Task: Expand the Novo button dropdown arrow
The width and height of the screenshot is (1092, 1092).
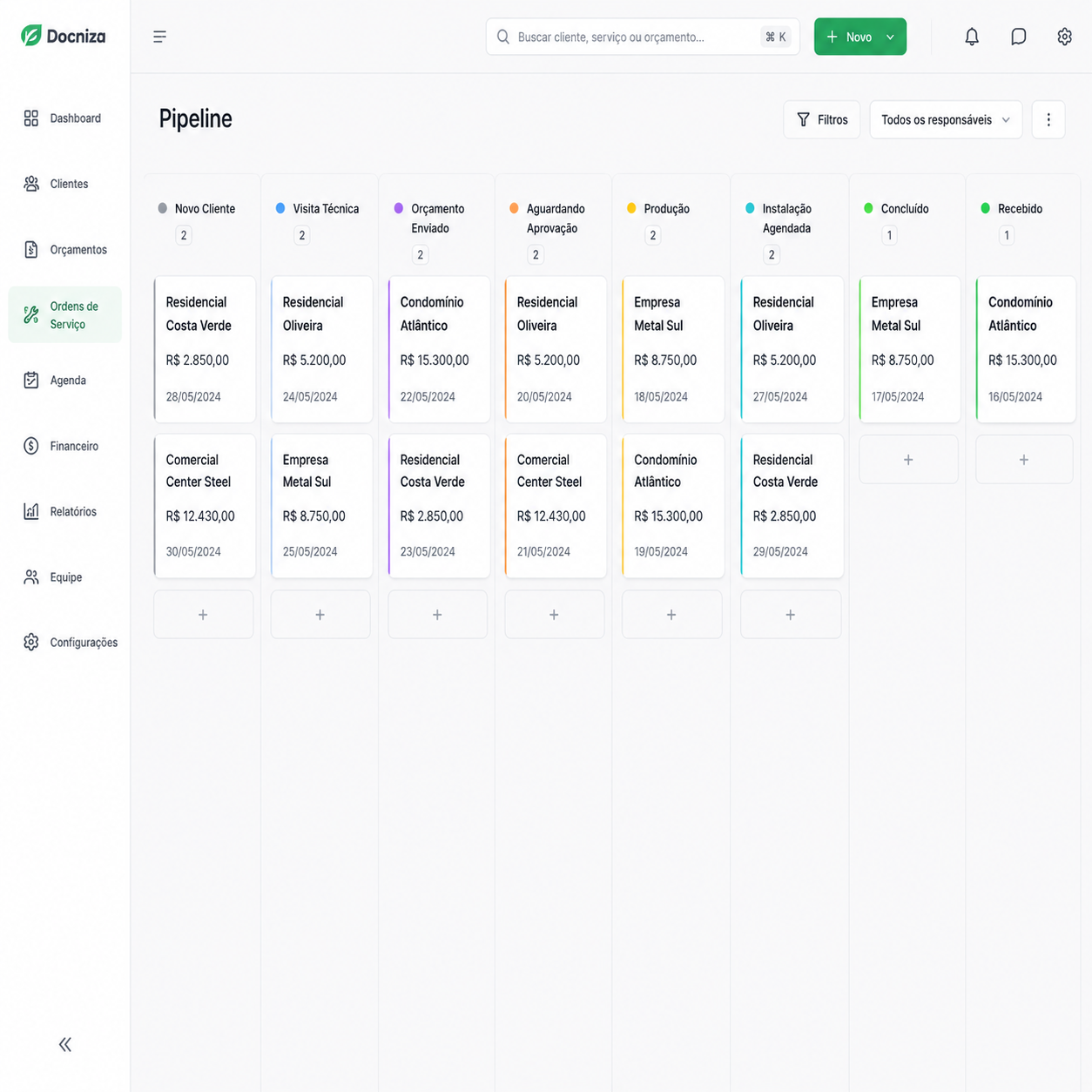Action: pyautogui.click(x=890, y=37)
